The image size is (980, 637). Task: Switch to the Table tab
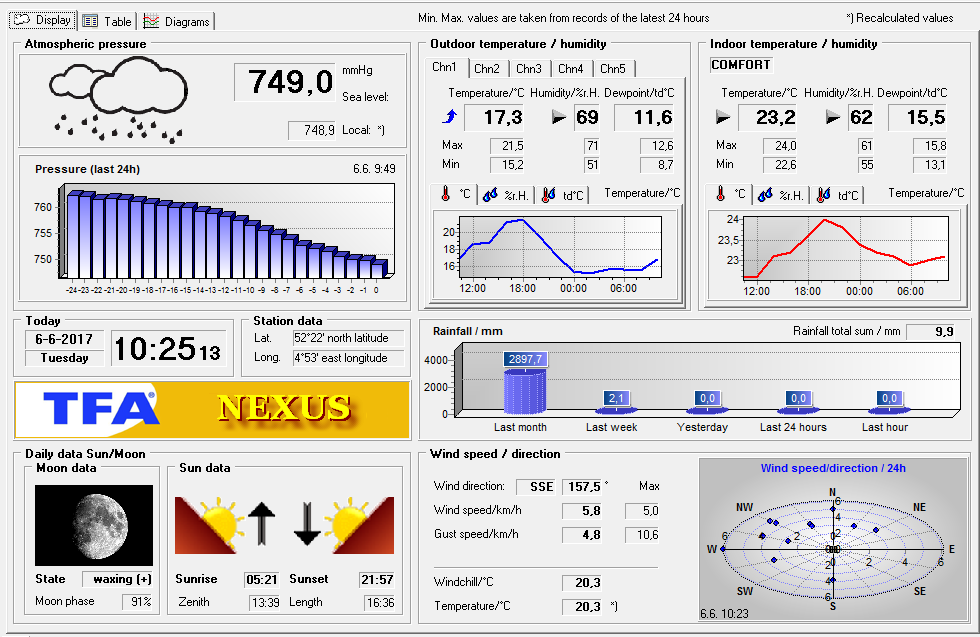click(107, 21)
